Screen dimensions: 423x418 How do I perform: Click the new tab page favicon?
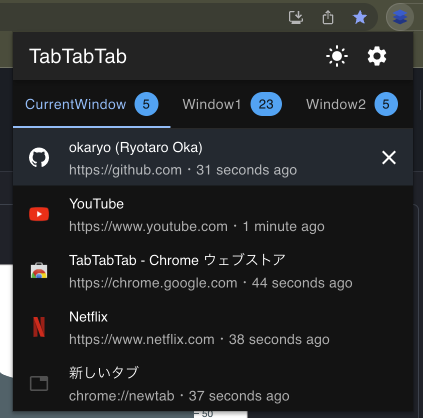(39, 383)
